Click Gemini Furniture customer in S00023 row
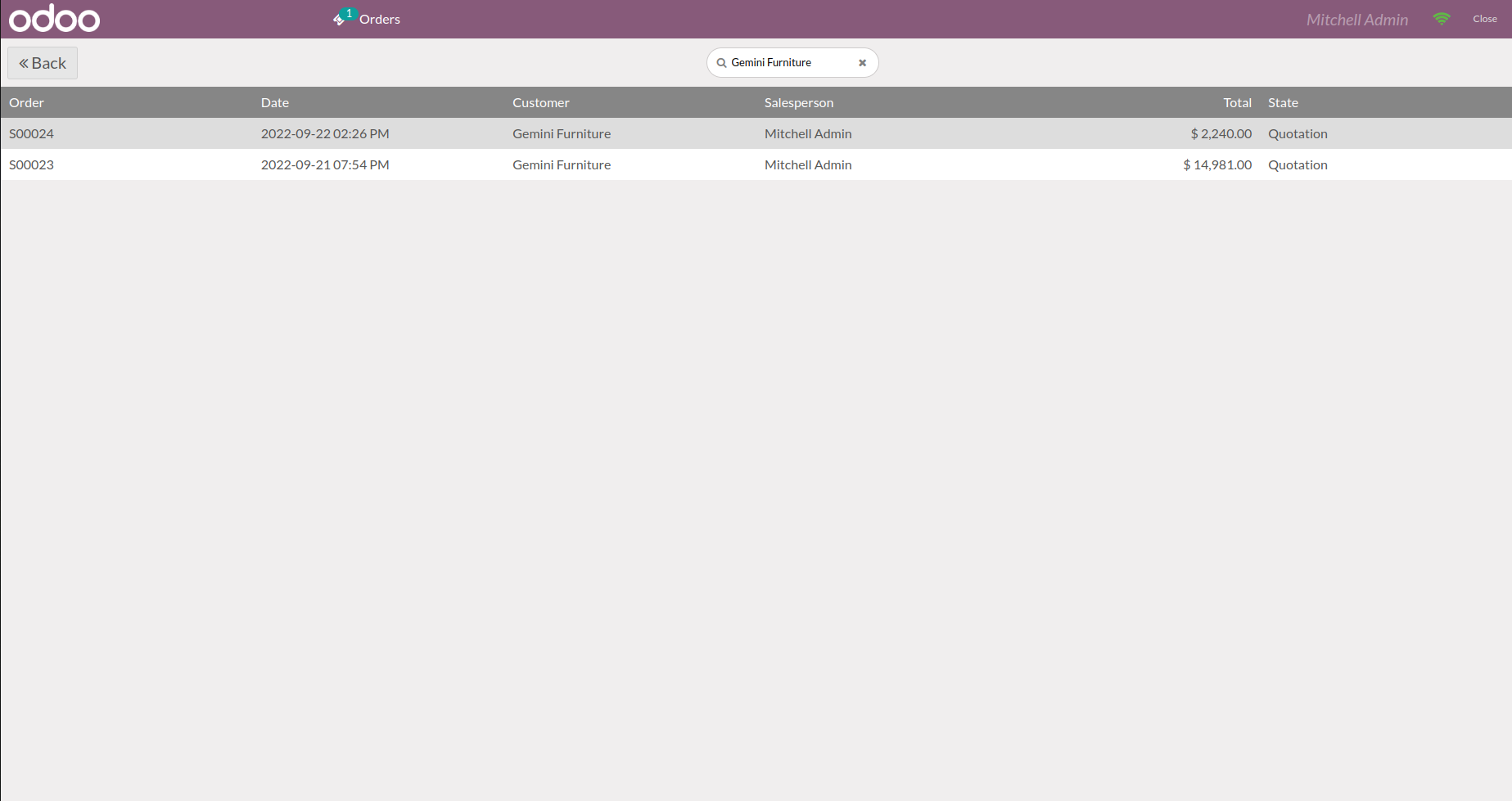Screen dimensions: 1512x801 coord(562,164)
